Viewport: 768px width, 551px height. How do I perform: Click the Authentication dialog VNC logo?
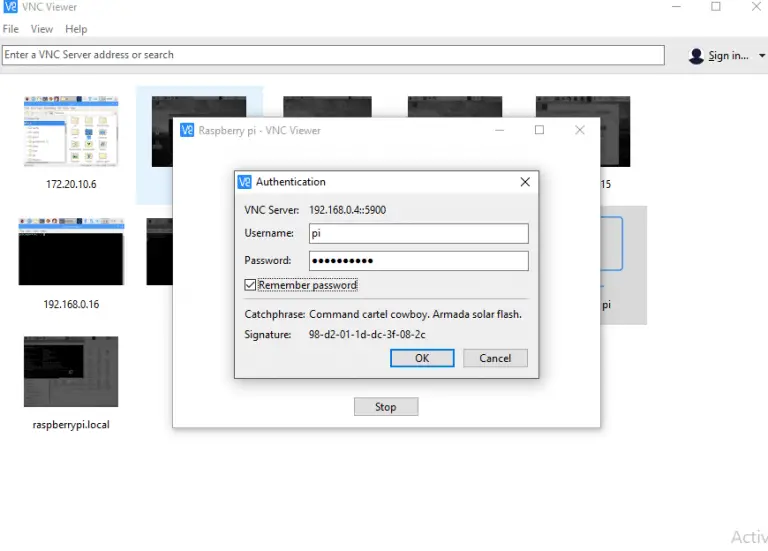coord(244,182)
